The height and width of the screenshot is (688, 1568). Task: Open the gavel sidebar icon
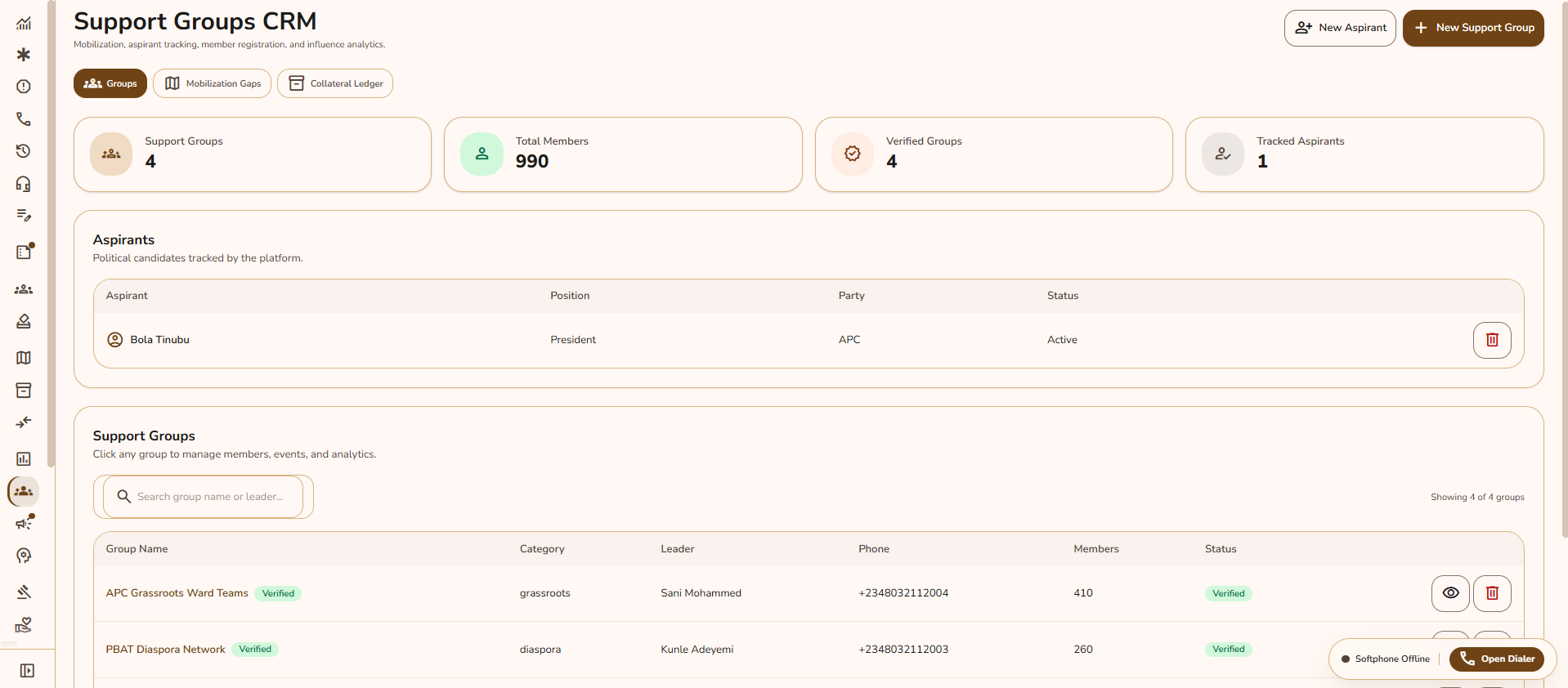(x=24, y=592)
